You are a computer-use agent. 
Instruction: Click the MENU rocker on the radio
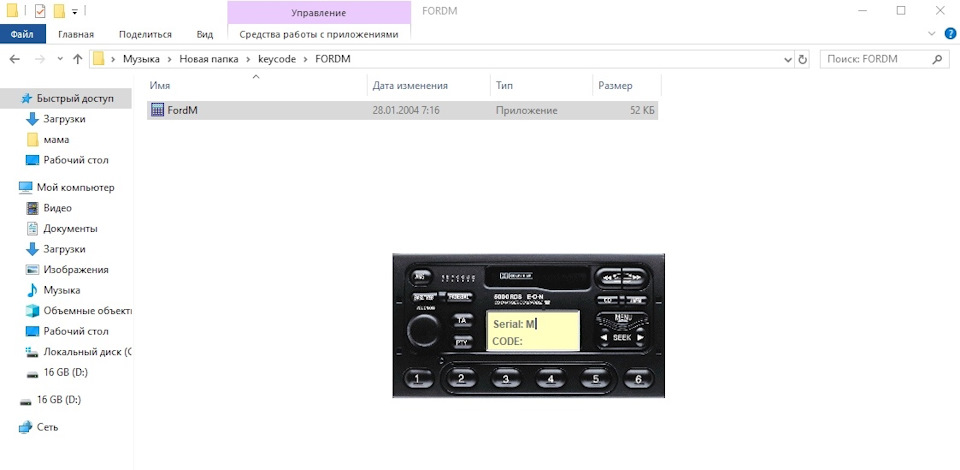622,319
